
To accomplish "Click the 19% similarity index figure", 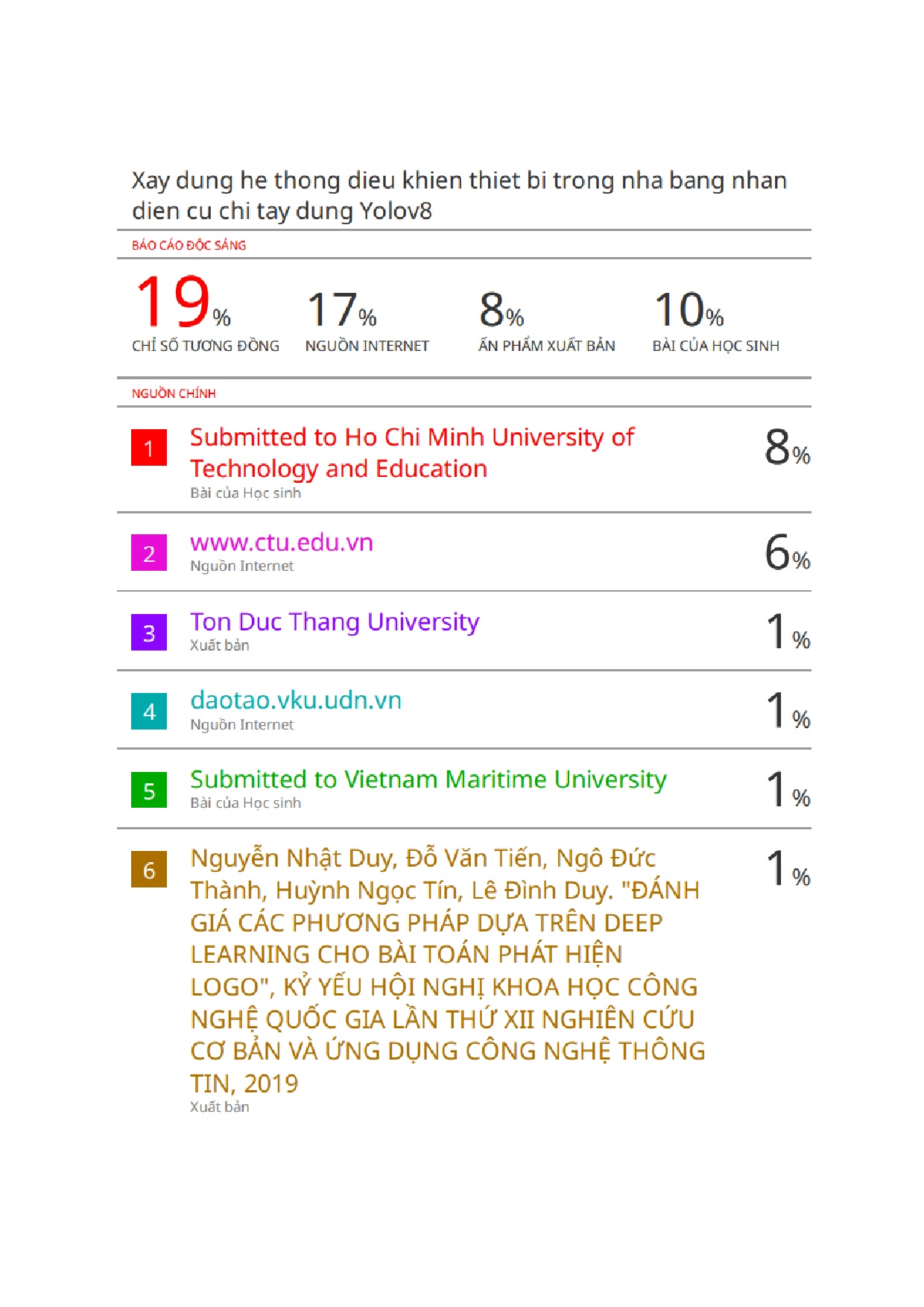I will click(x=183, y=303).
